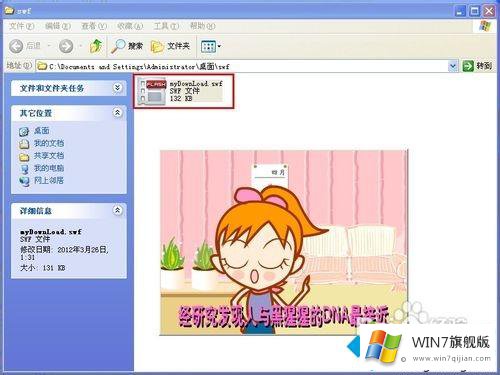The height and width of the screenshot is (375, 500).
Task: Open My Network Places icon
Action: pyautogui.click(x=24, y=181)
